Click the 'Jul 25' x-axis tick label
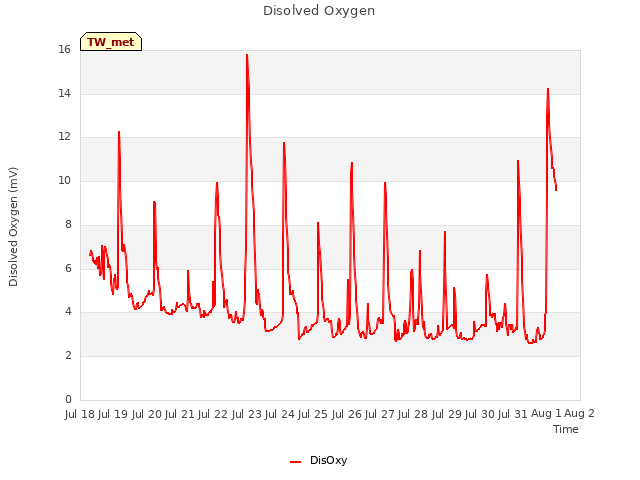This screenshot has width=640, height=480. pos(313,414)
